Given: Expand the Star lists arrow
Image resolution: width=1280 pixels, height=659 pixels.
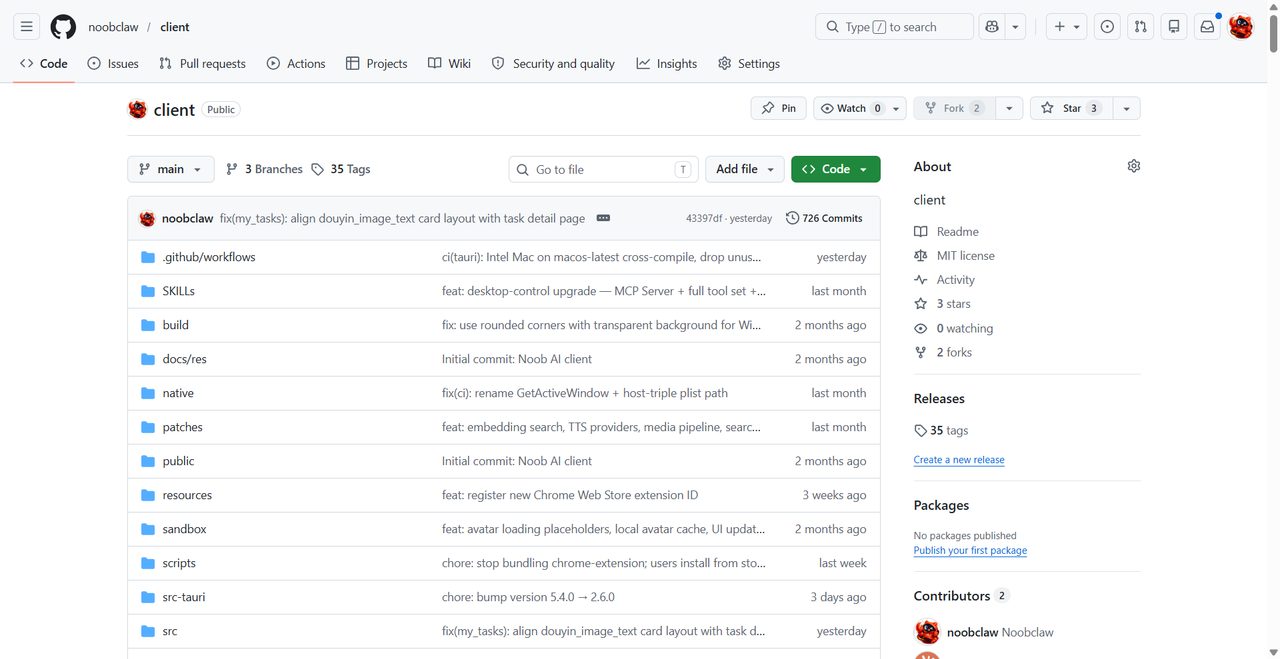Looking at the screenshot, I should [1126, 108].
